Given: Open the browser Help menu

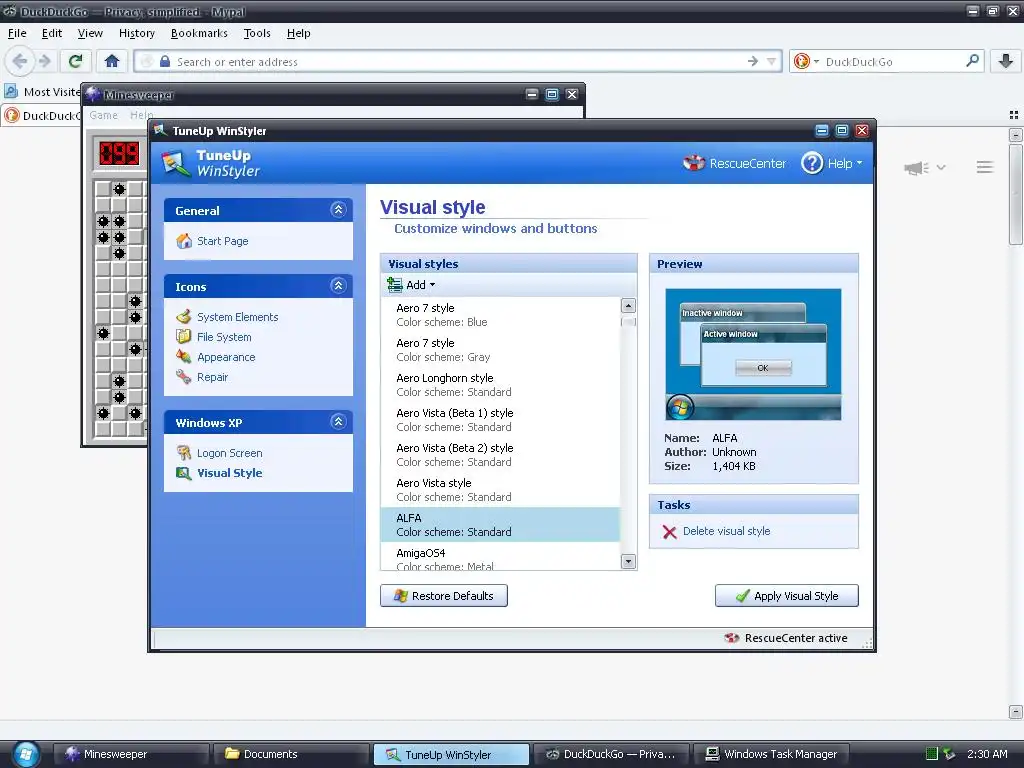Looking at the screenshot, I should (x=298, y=33).
